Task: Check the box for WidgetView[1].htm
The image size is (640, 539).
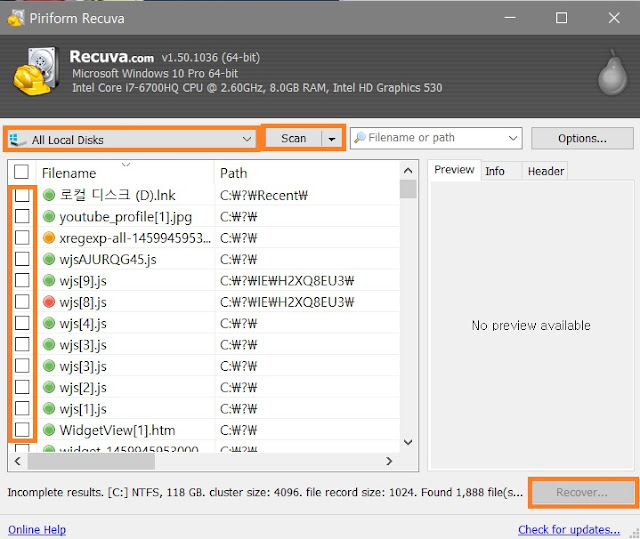Action: [22, 430]
